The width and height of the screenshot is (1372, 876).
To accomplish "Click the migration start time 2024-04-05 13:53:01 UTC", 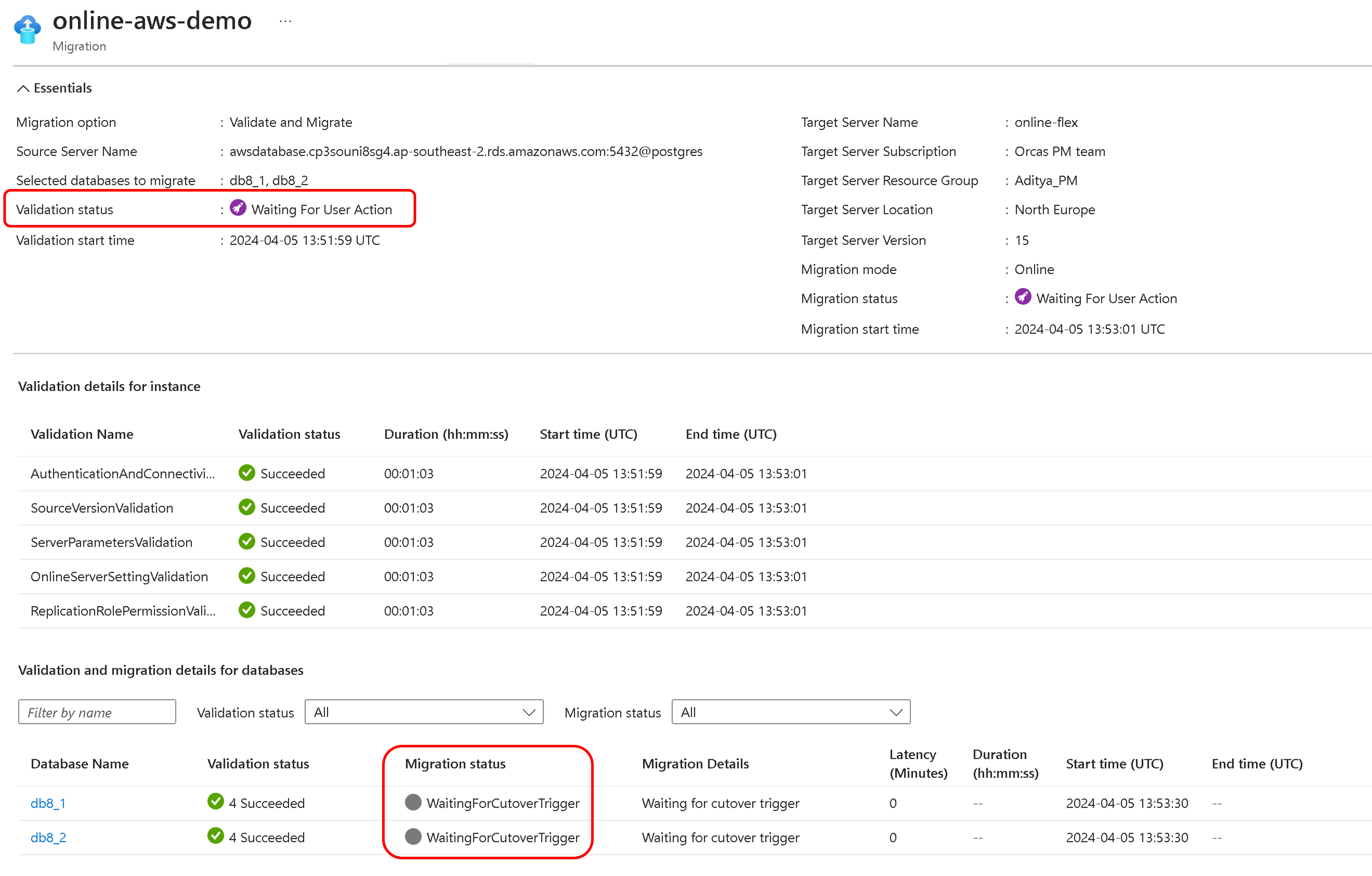I will click(x=1089, y=329).
